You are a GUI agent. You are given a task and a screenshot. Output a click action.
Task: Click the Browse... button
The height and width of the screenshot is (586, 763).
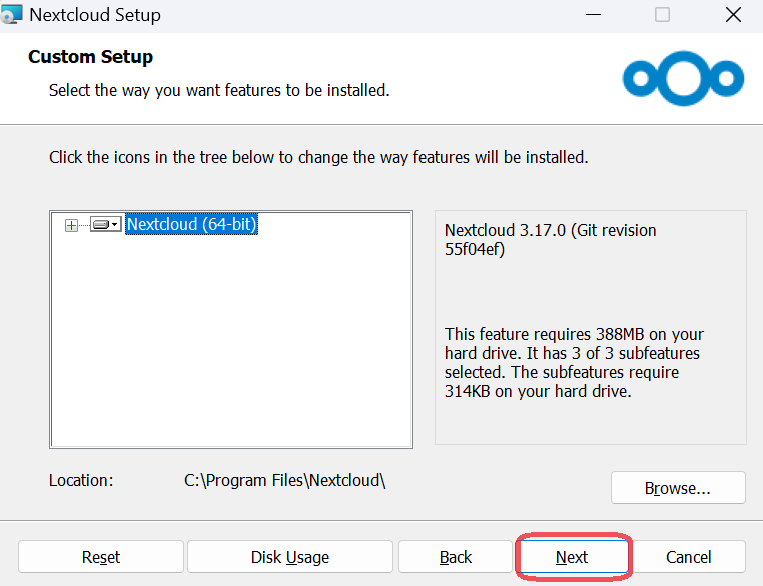click(x=678, y=488)
